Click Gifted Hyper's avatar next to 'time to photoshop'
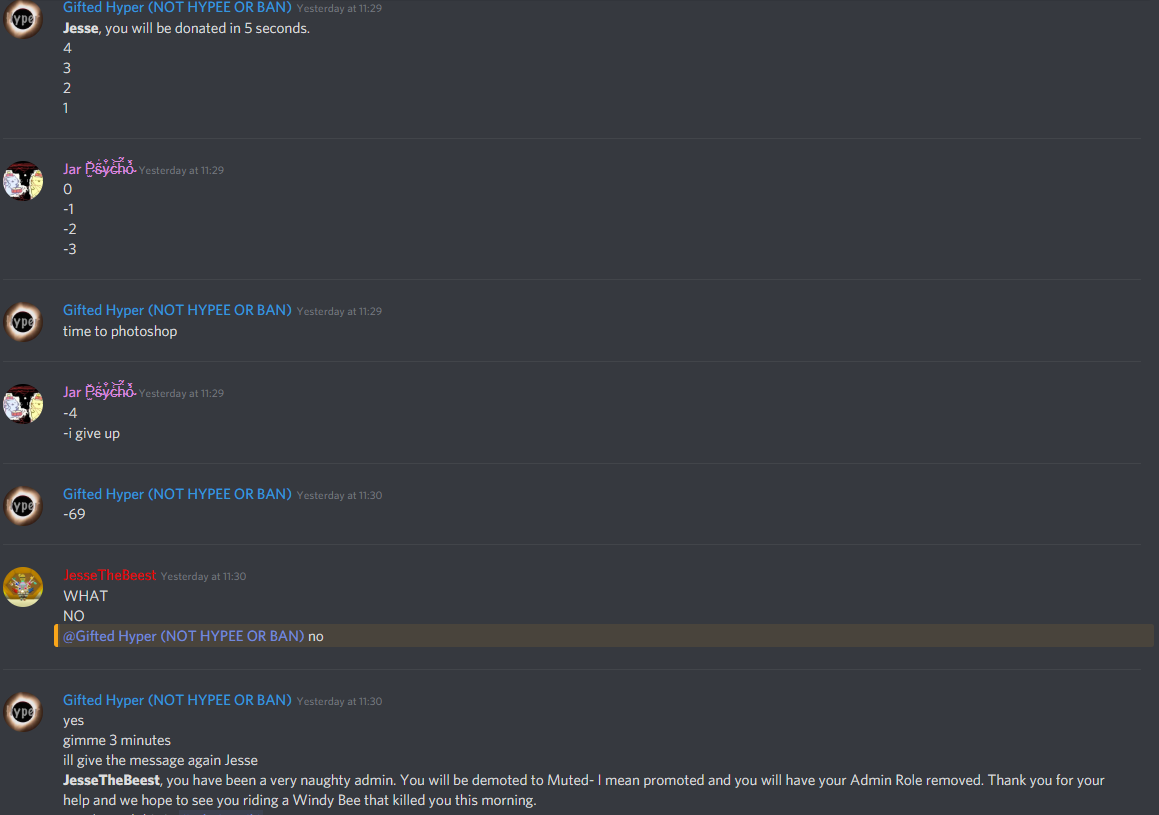Screen dimensions: 1159x815 [23, 321]
